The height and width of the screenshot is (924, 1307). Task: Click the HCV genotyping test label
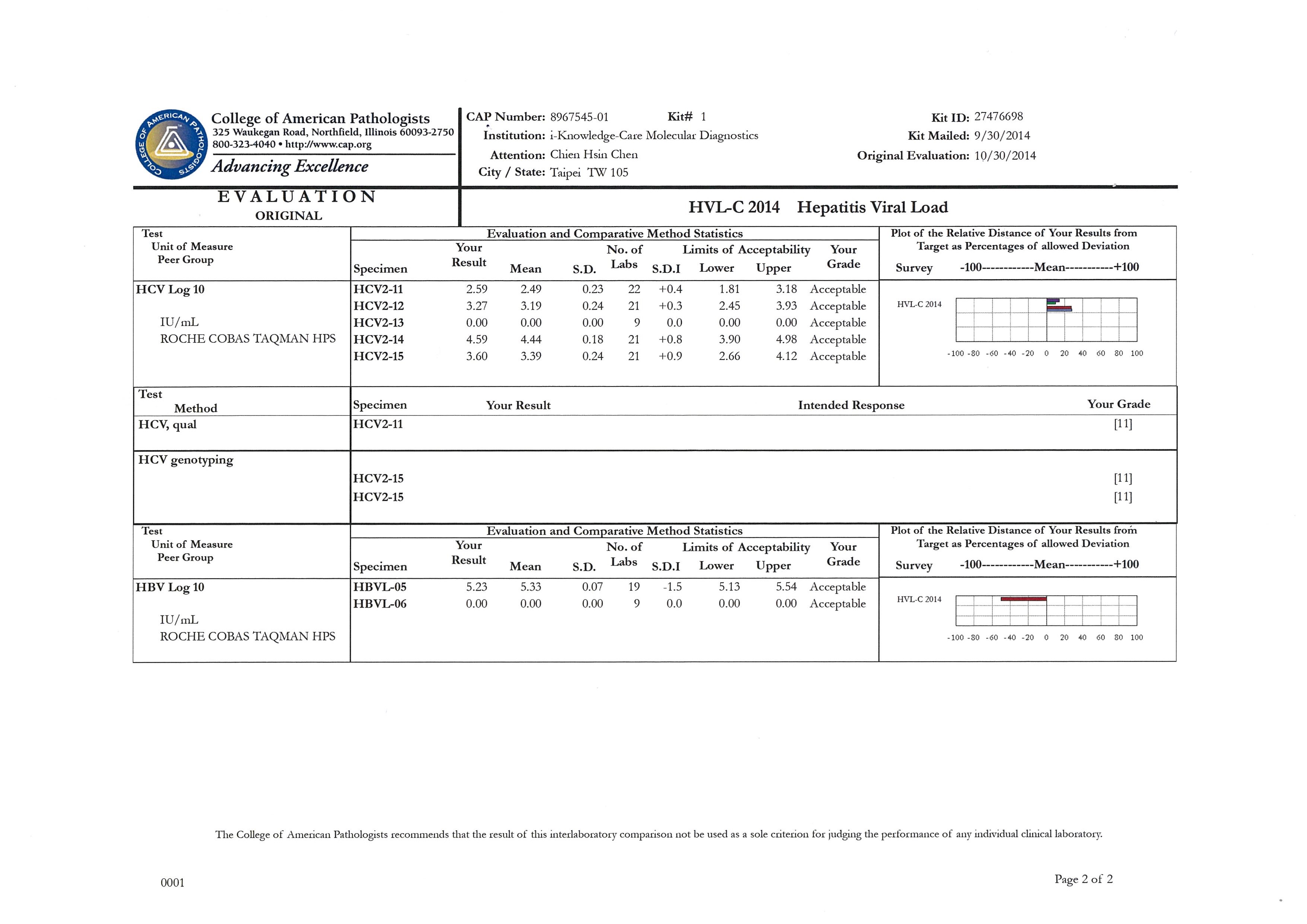pos(185,460)
